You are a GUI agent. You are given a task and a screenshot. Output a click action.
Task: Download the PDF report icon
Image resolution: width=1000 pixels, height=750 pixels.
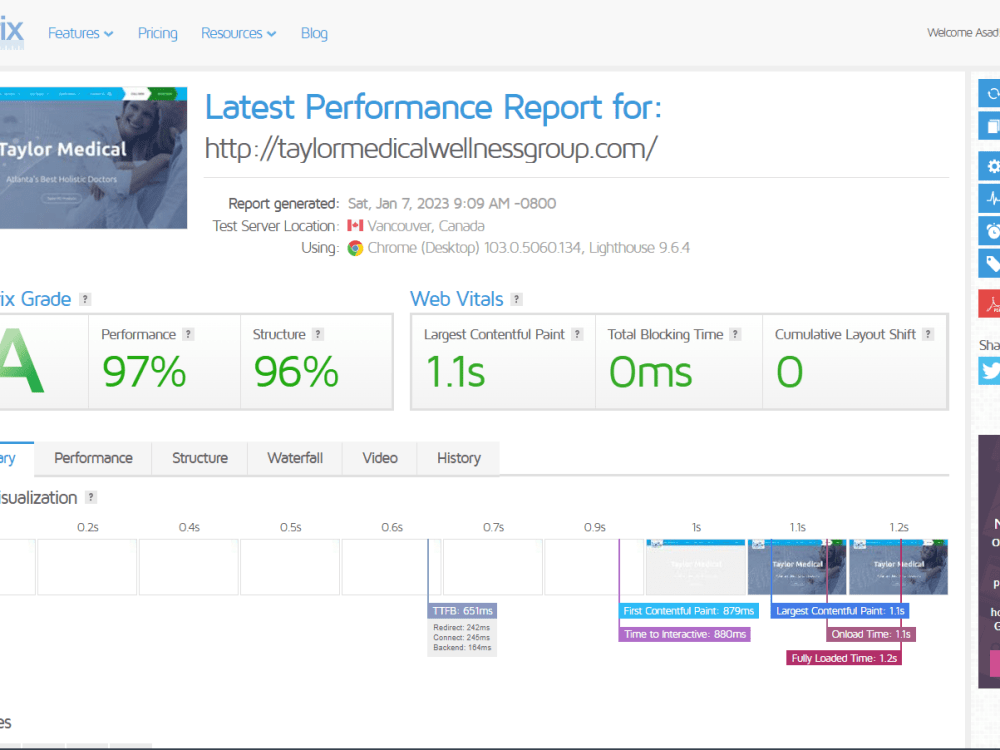coord(990,304)
